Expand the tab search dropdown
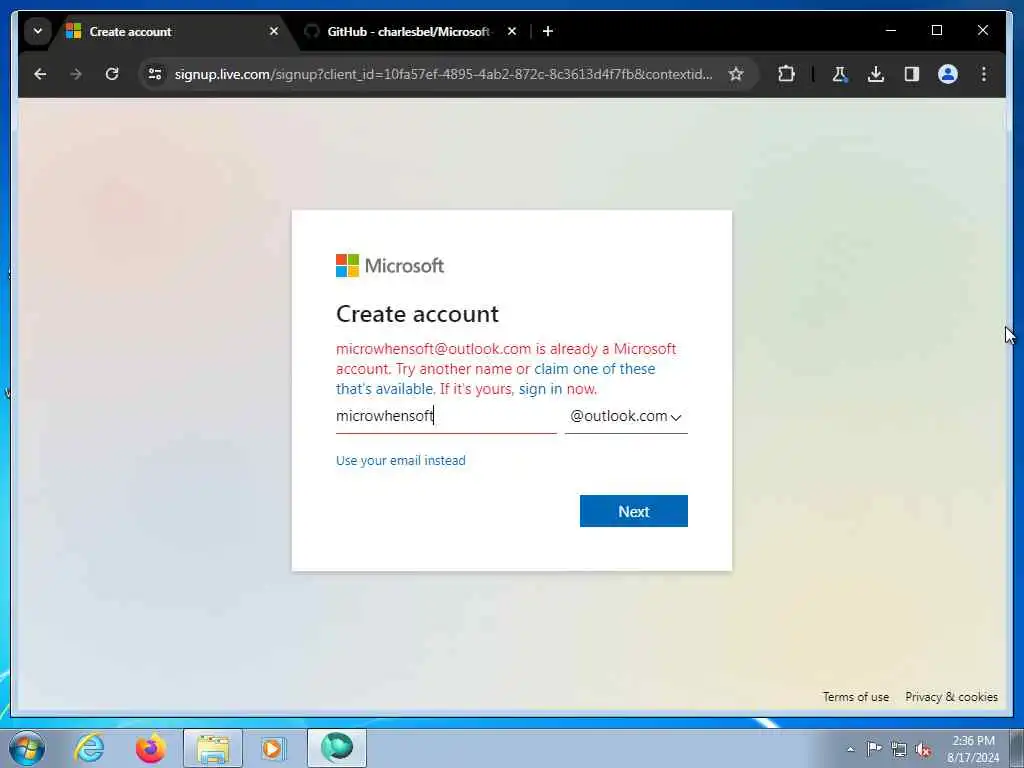 [38, 31]
